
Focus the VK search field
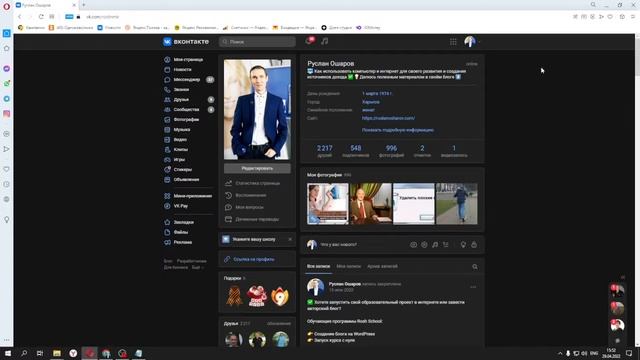click(x=257, y=42)
